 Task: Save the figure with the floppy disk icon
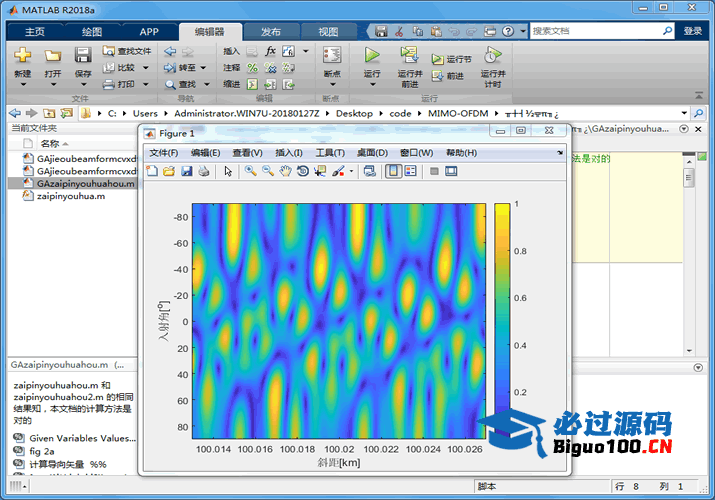click(x=186, y=171)
